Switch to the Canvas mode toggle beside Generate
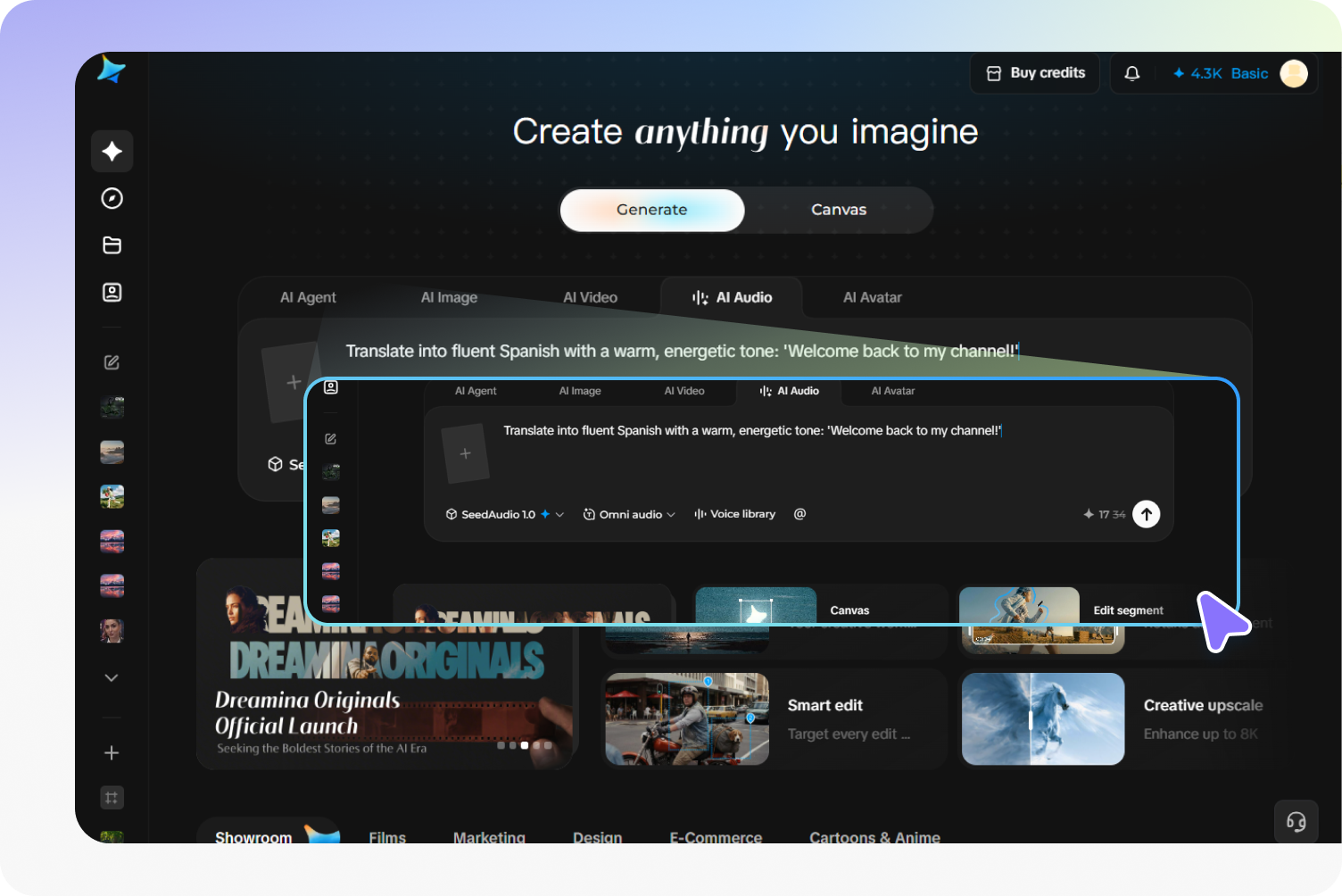1342x896 pixels. pos(839,210)
